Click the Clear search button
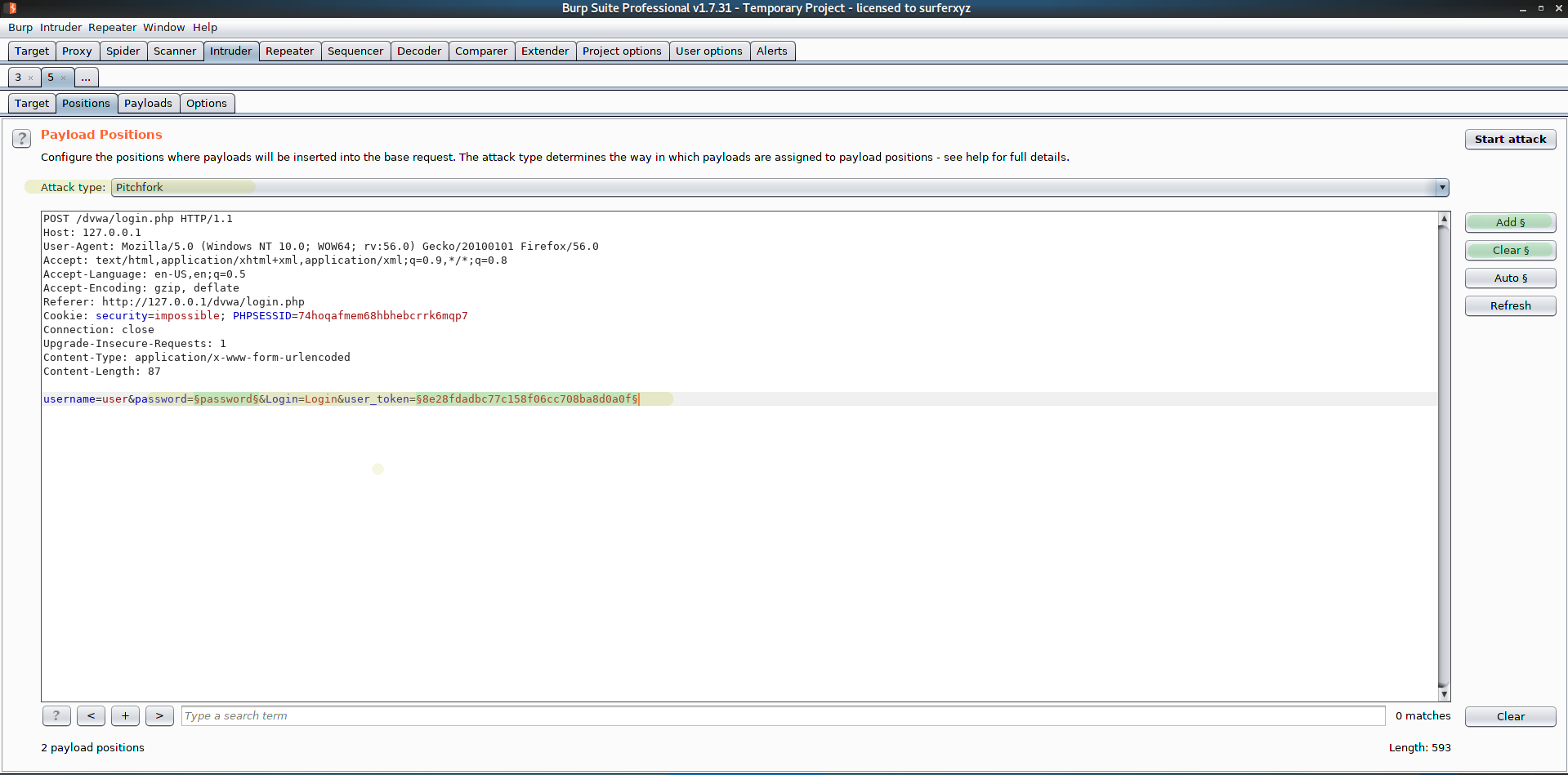The height and width of the screenshot is (775, 1568). [x=1510, y=716]
